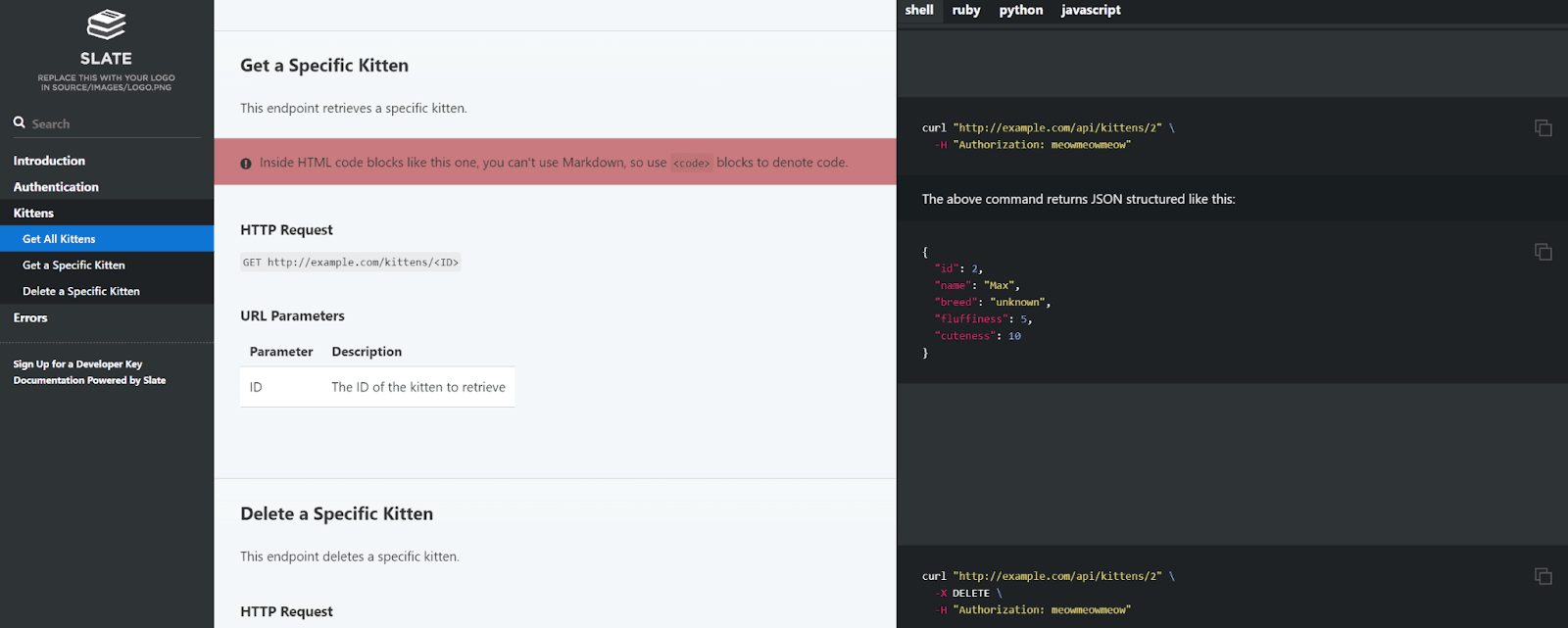Open the Authentication section
Viewport: 1568px width, 628px height.
[x=56, y=187]
